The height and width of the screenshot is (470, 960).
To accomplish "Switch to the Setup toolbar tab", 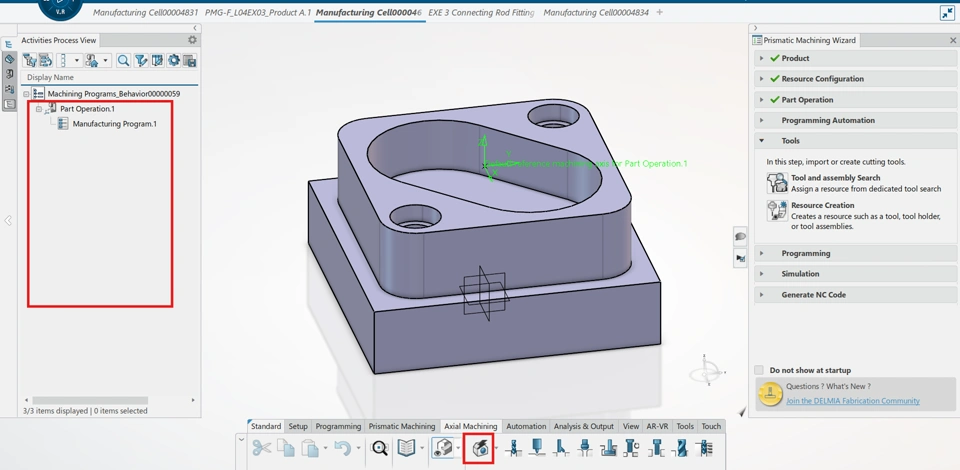I will coord(298,426).
